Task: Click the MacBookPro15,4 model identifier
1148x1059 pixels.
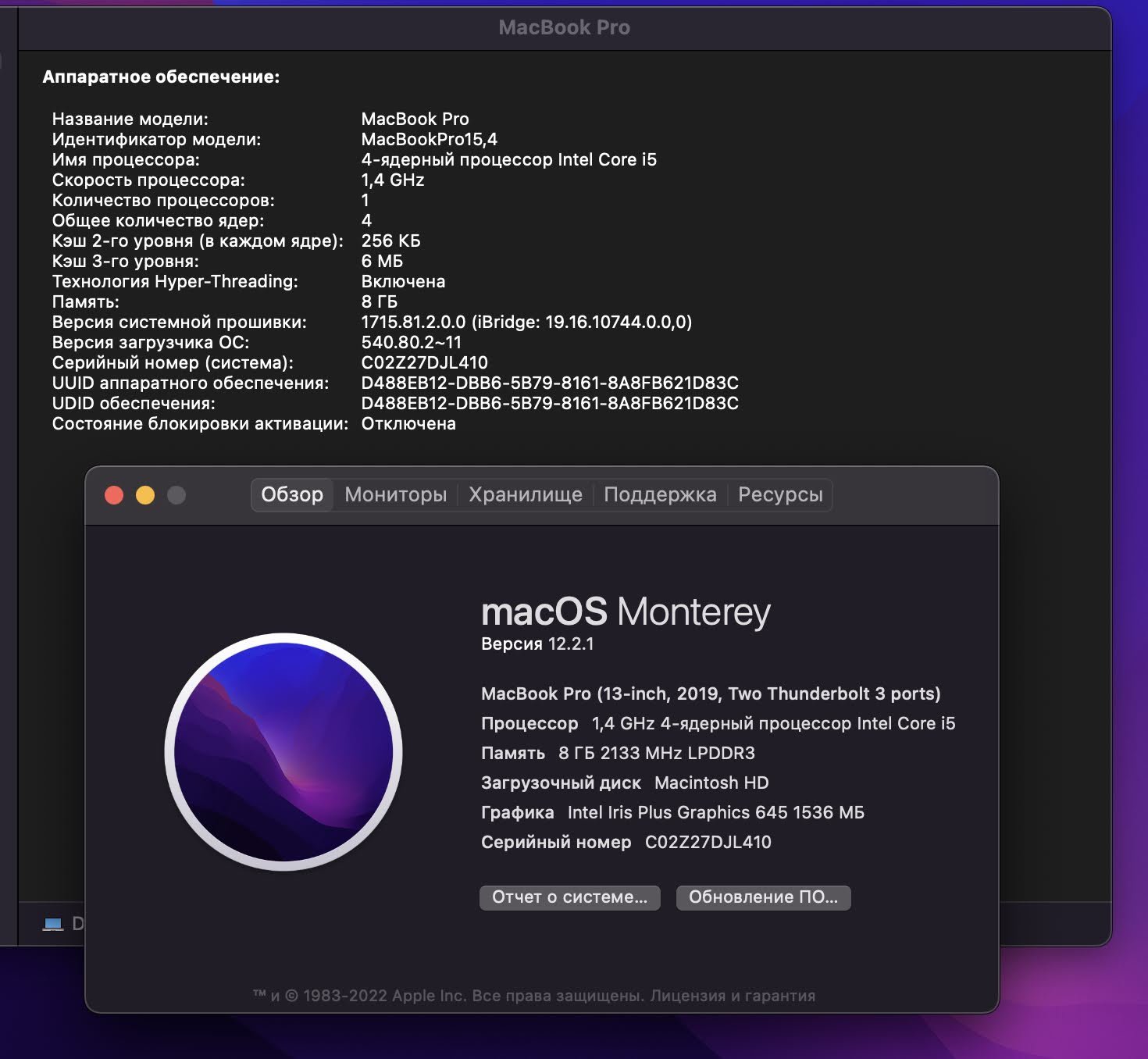Action: coord(429,140)
